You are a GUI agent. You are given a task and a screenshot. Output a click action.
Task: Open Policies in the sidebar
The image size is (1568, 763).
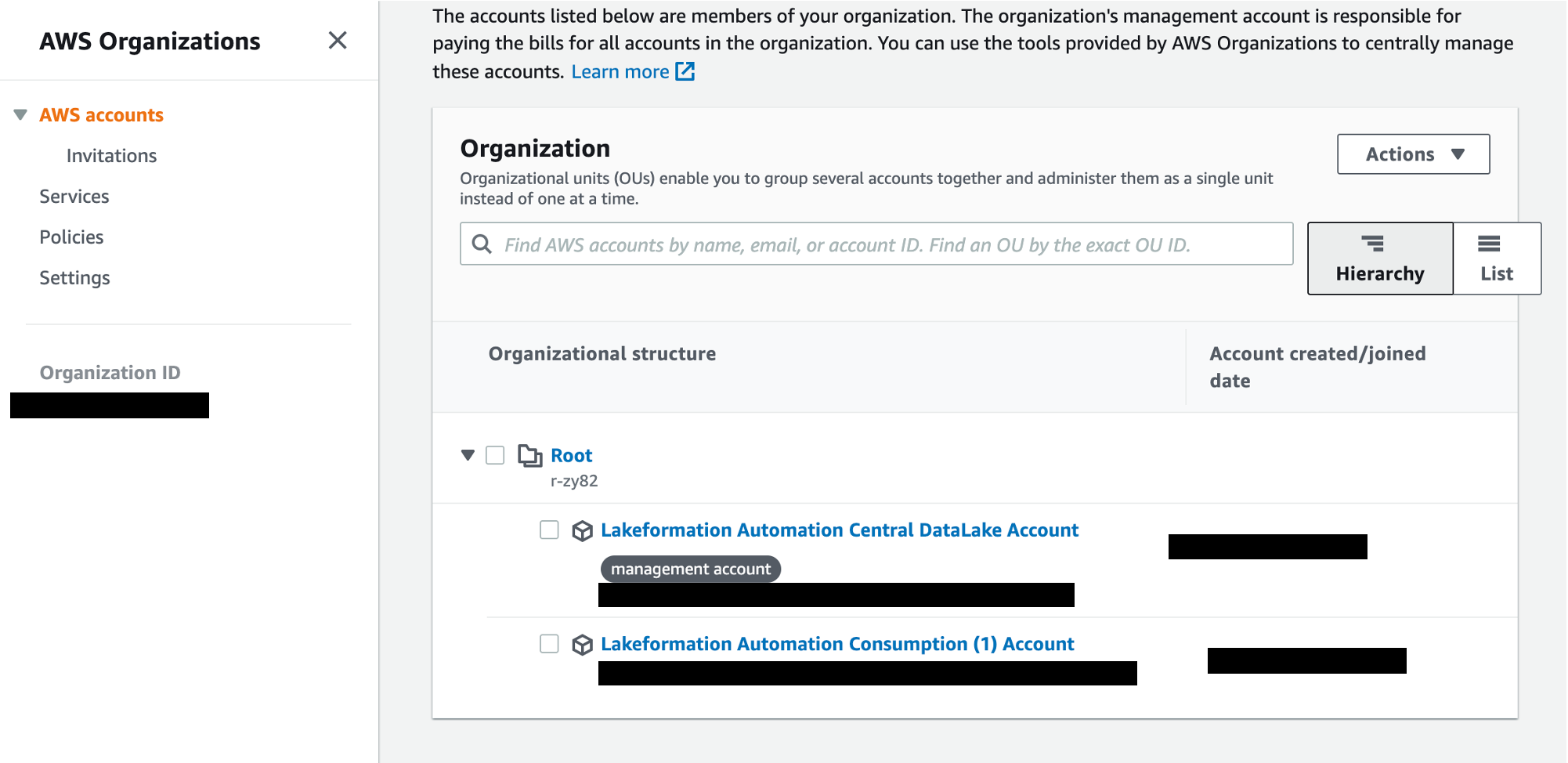point(71,237)
